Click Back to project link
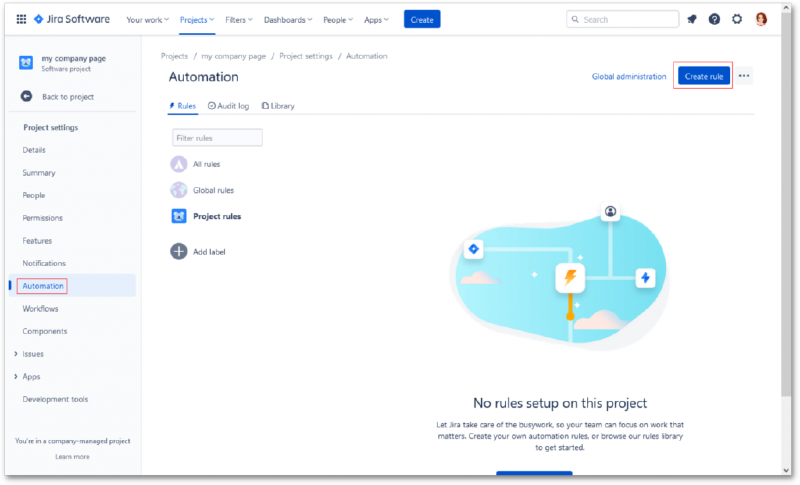 click(x=68, y=97)
